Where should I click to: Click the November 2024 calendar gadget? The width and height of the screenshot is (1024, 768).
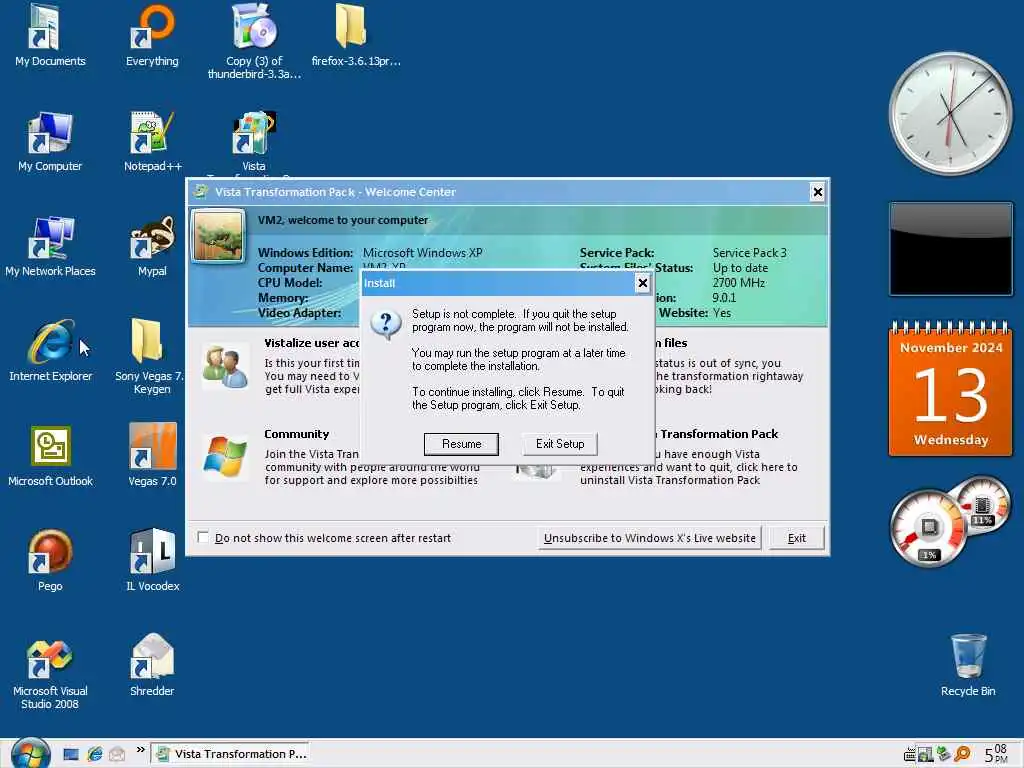tap(951, 388)
